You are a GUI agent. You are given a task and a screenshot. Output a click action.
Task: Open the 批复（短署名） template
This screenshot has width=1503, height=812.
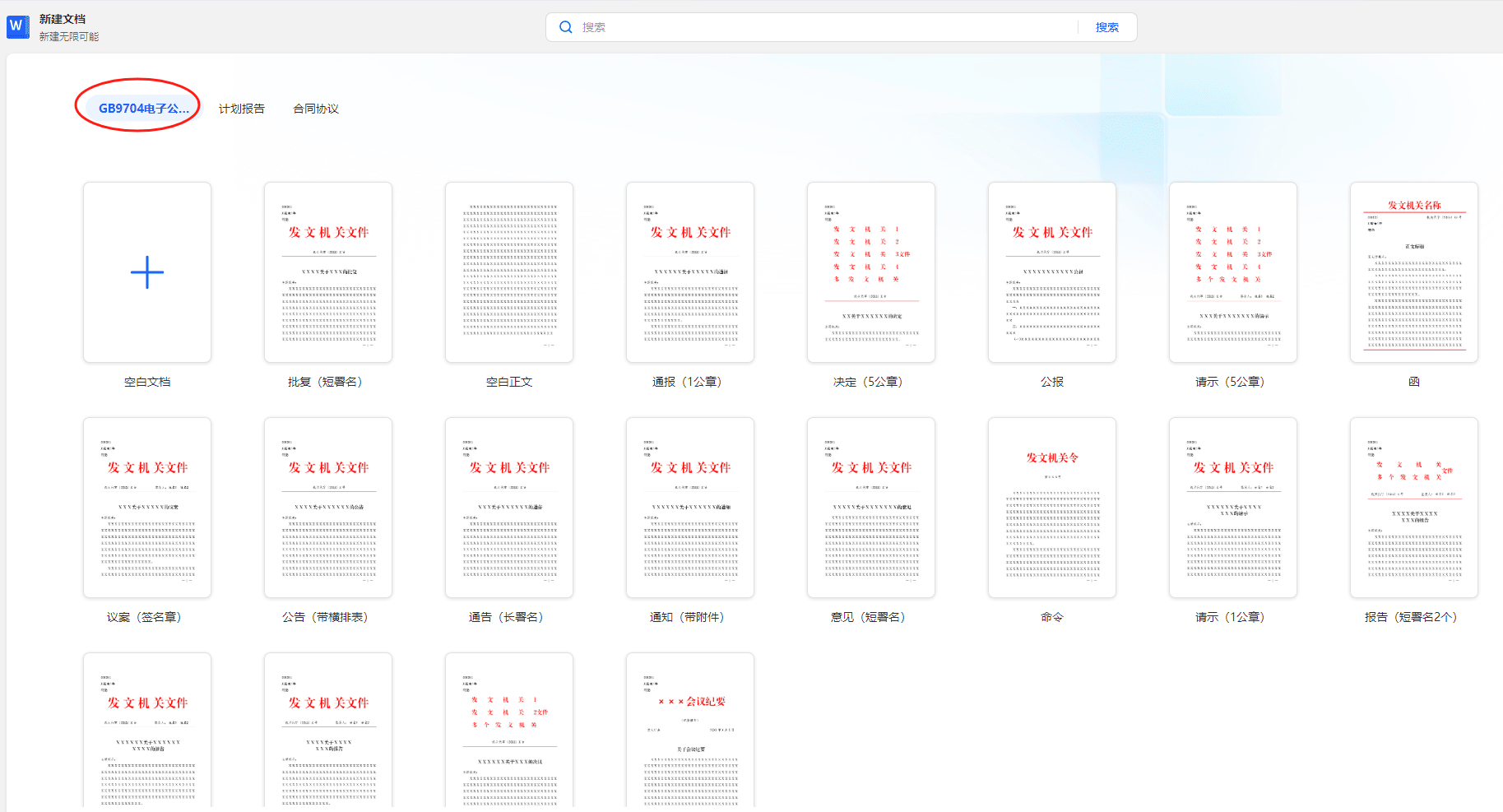click(327, 271)
